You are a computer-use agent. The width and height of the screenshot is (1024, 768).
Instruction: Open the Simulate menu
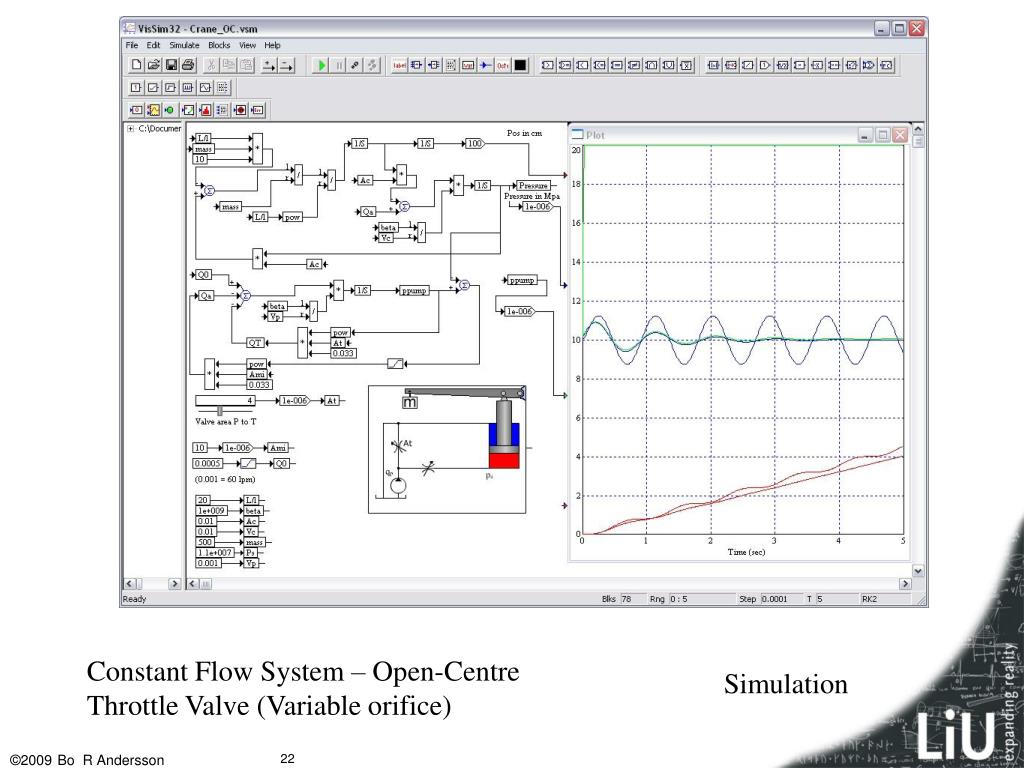click(x=184, y=45)
